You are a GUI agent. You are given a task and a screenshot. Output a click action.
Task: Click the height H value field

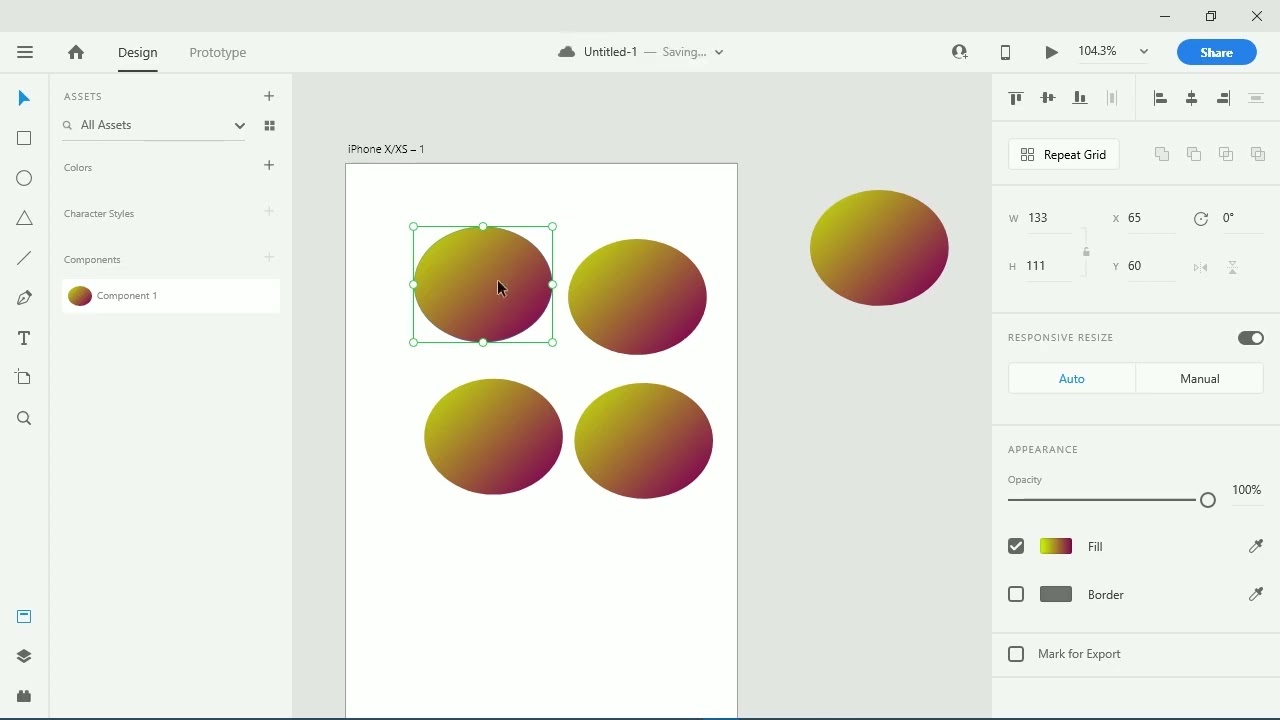coord(1050,266)
